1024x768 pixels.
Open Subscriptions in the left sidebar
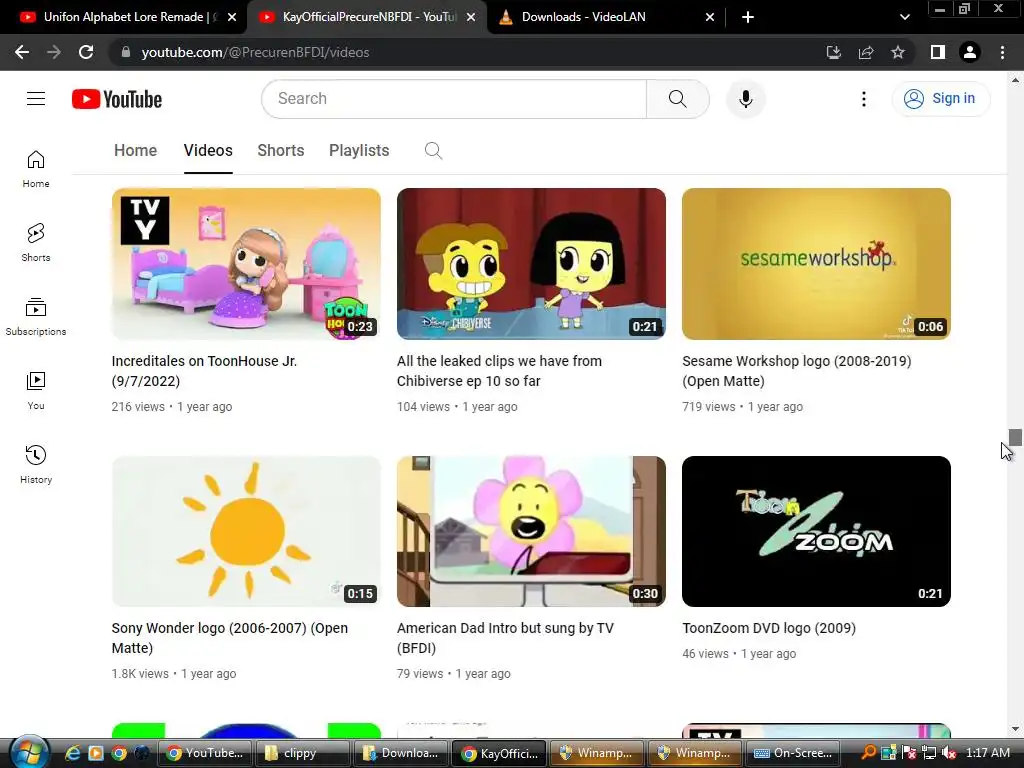click(x=36, y=317)
